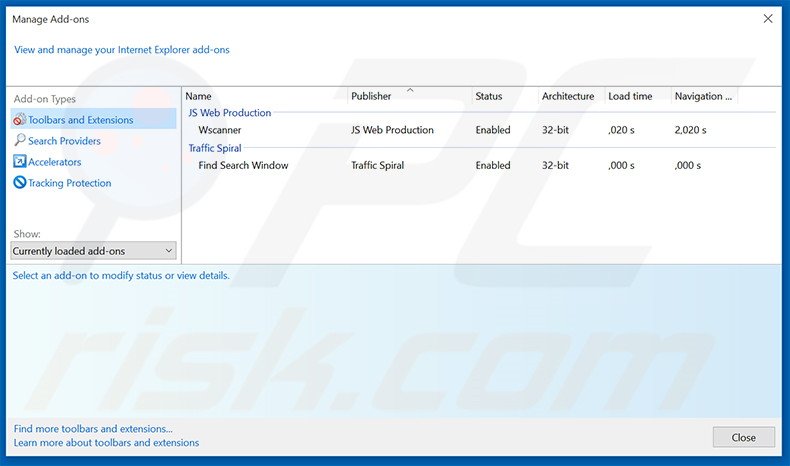Click JS Web Production publisher cell
The image size is (790, 466).
(392, 130)
